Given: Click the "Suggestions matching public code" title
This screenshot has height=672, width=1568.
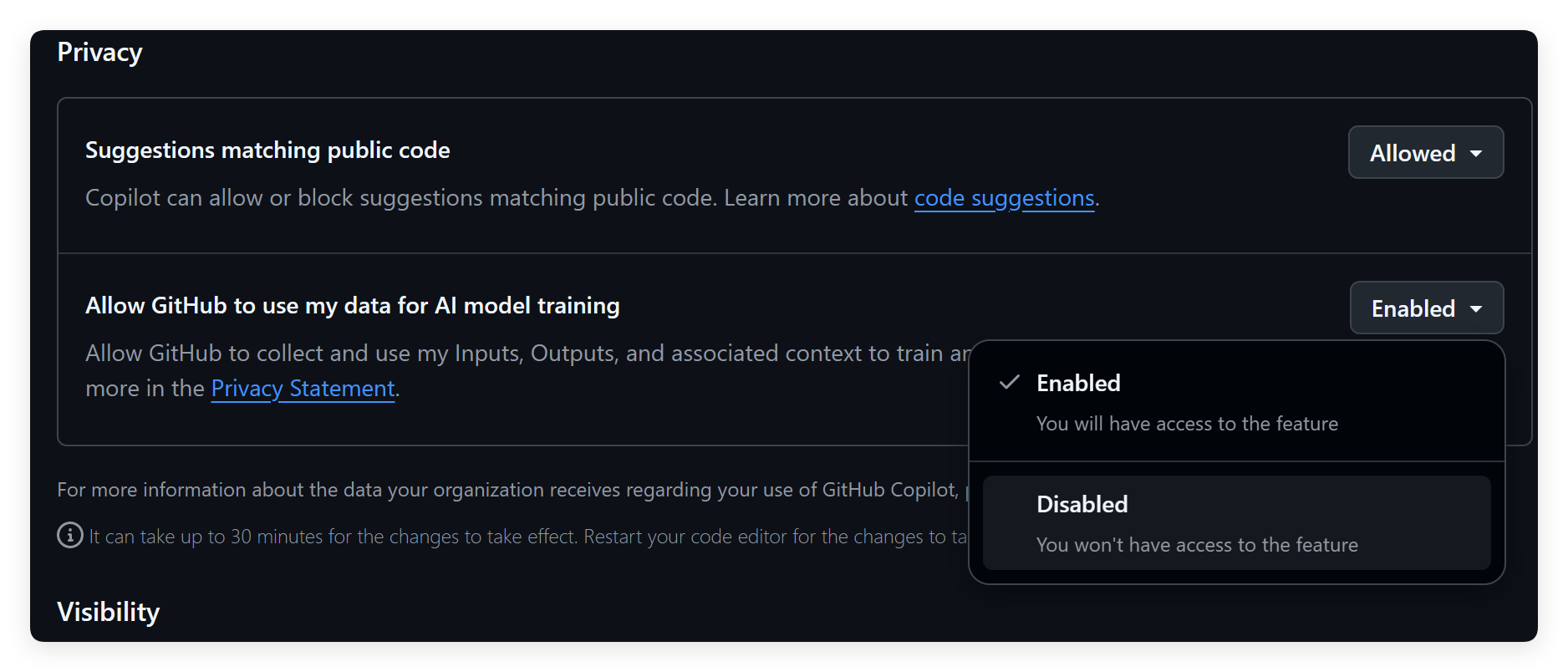Looking at the screenshot, I should click(267, 150).
